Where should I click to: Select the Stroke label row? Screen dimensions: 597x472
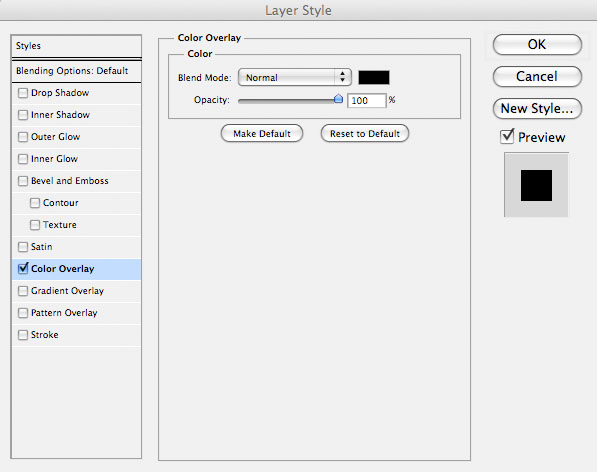coord(77,335)
